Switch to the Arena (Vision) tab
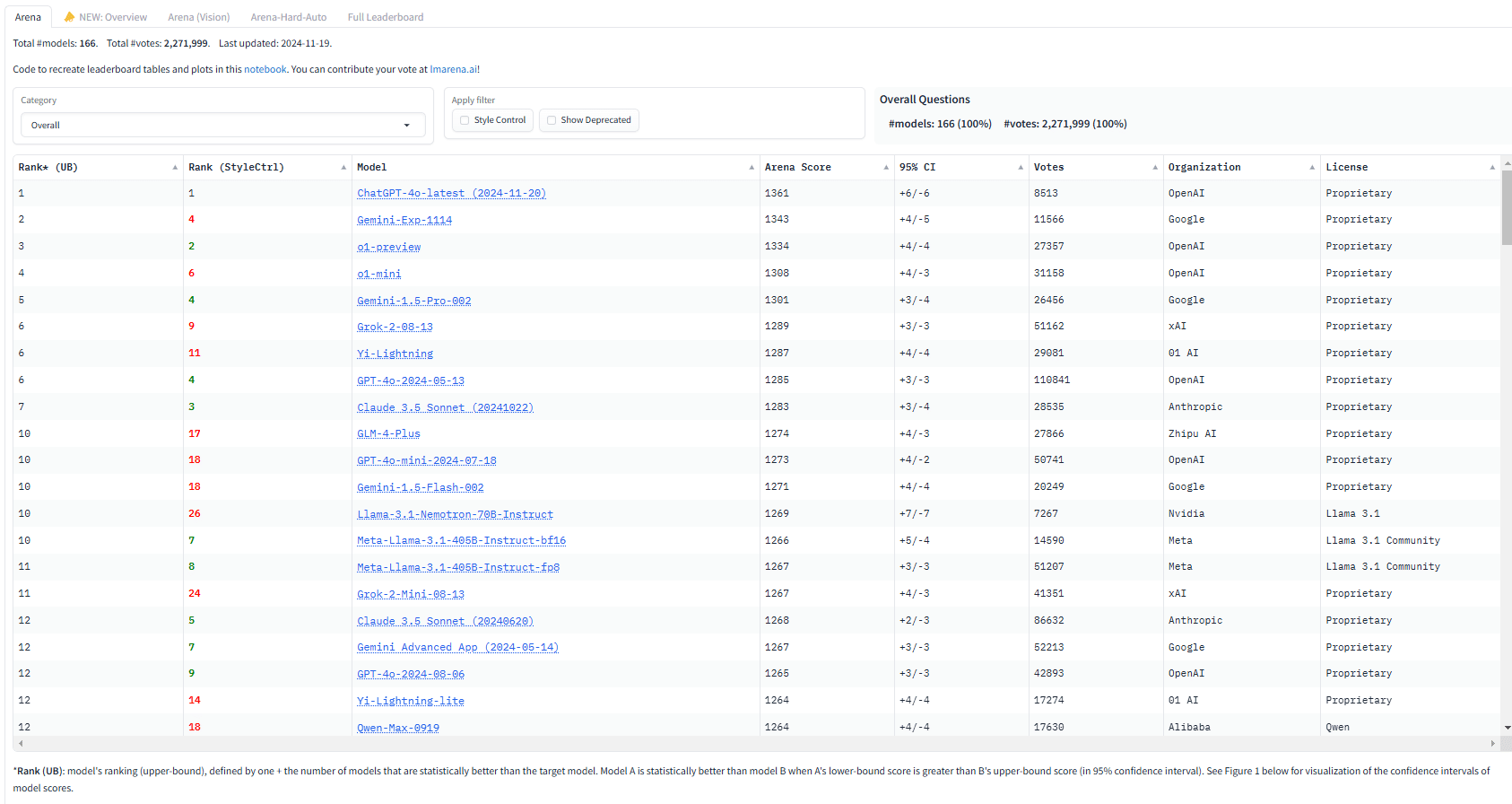The height and width of the screenshot is (804, 1512). (x=198, y=17)
